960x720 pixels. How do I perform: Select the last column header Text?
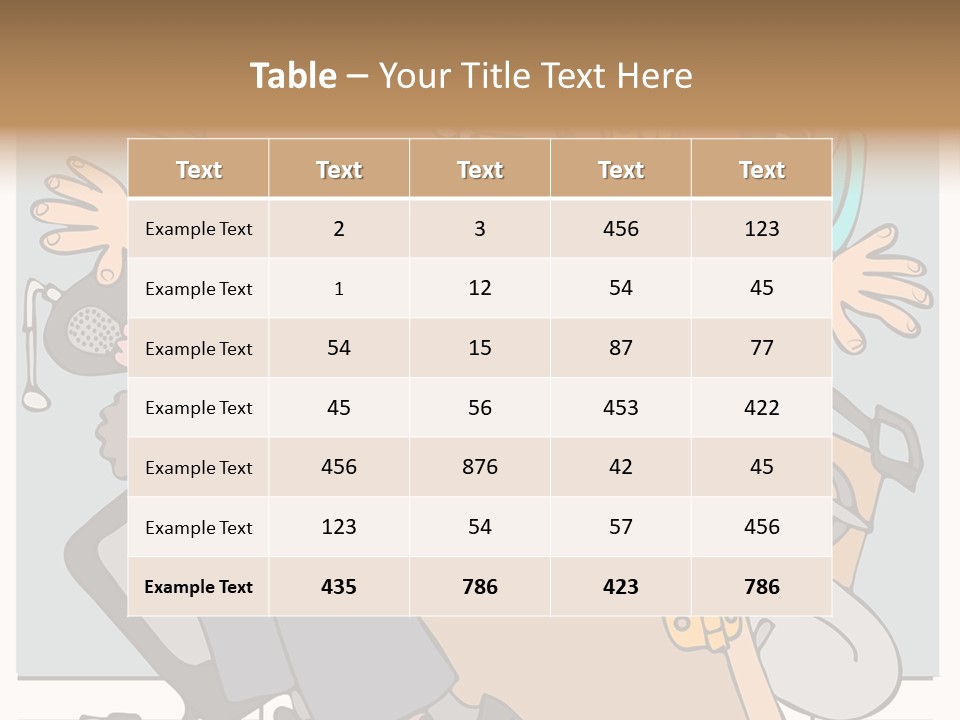(x=761, y=169)
